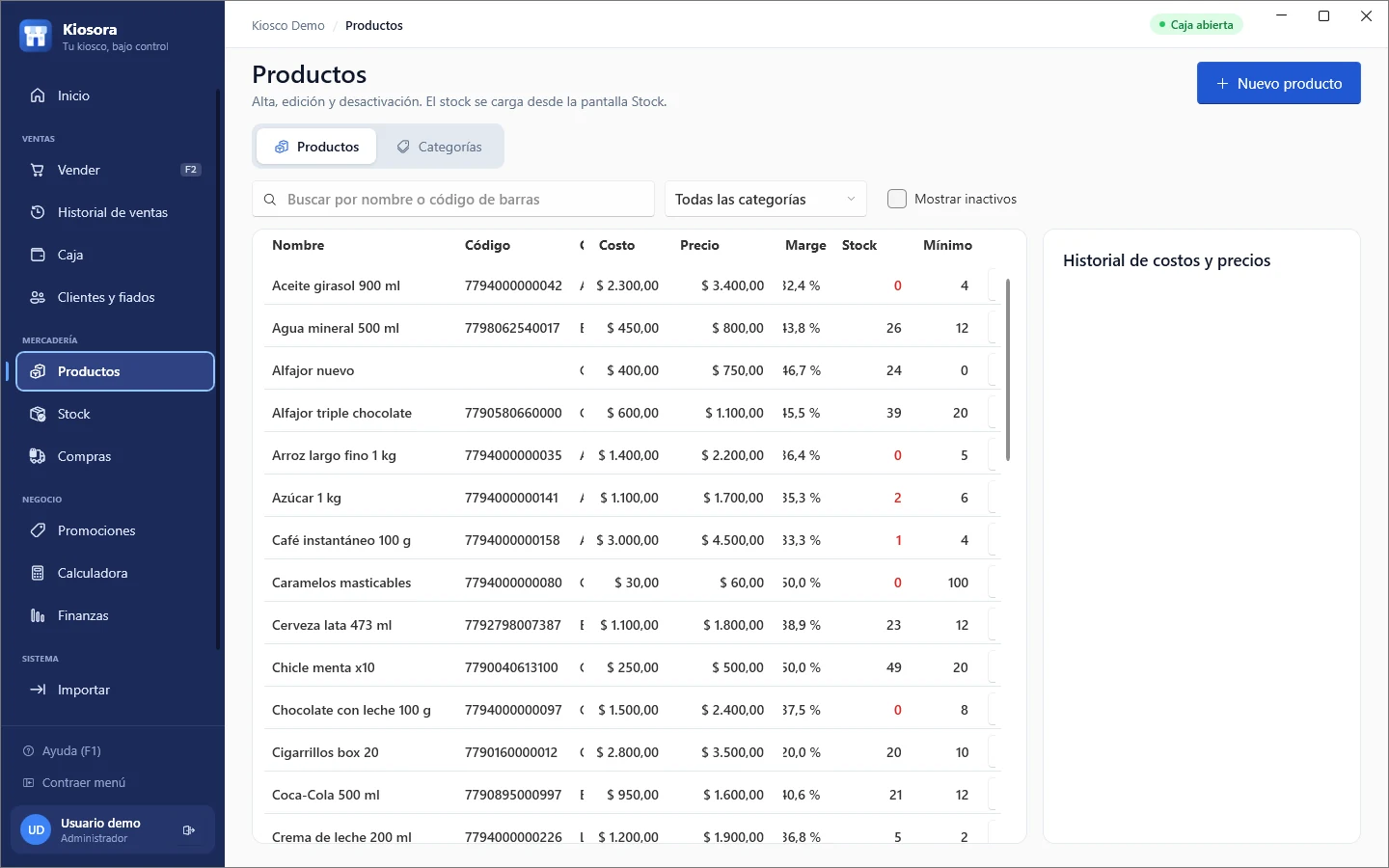Open Clientes y fiados menu item
Viewport: 1389px width, 868px height.
click(115, 297)
